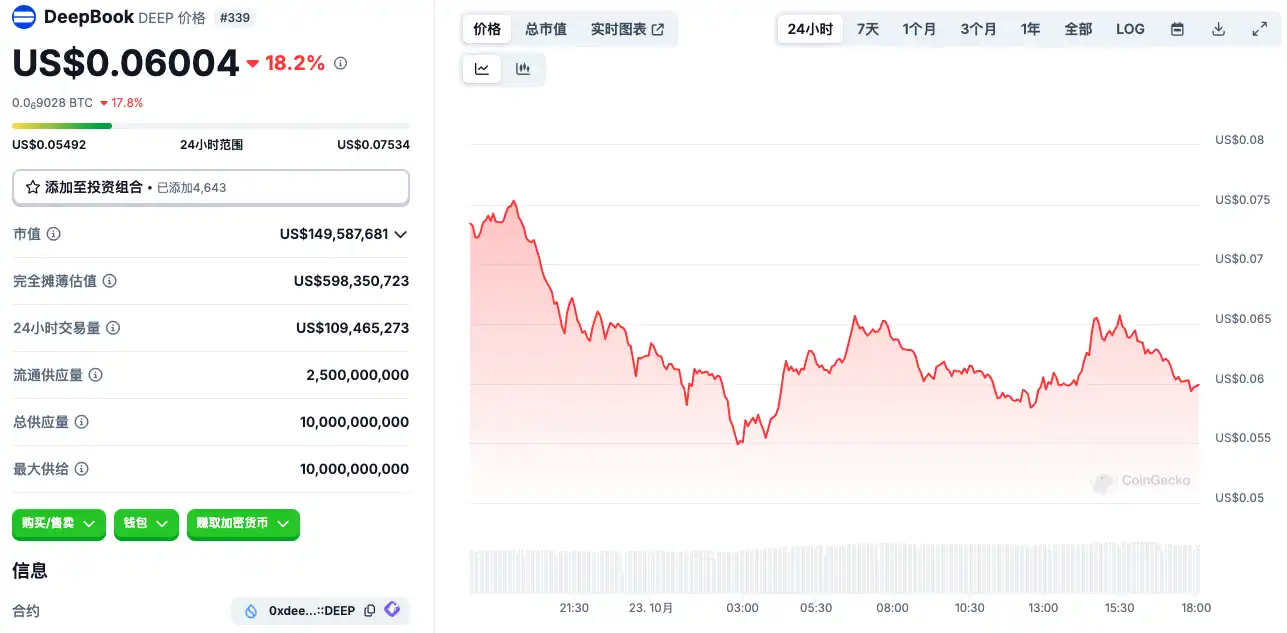Viewport: 1287px width, 633px height.
Task: Download the chart data
Action: coord(1218,29)
